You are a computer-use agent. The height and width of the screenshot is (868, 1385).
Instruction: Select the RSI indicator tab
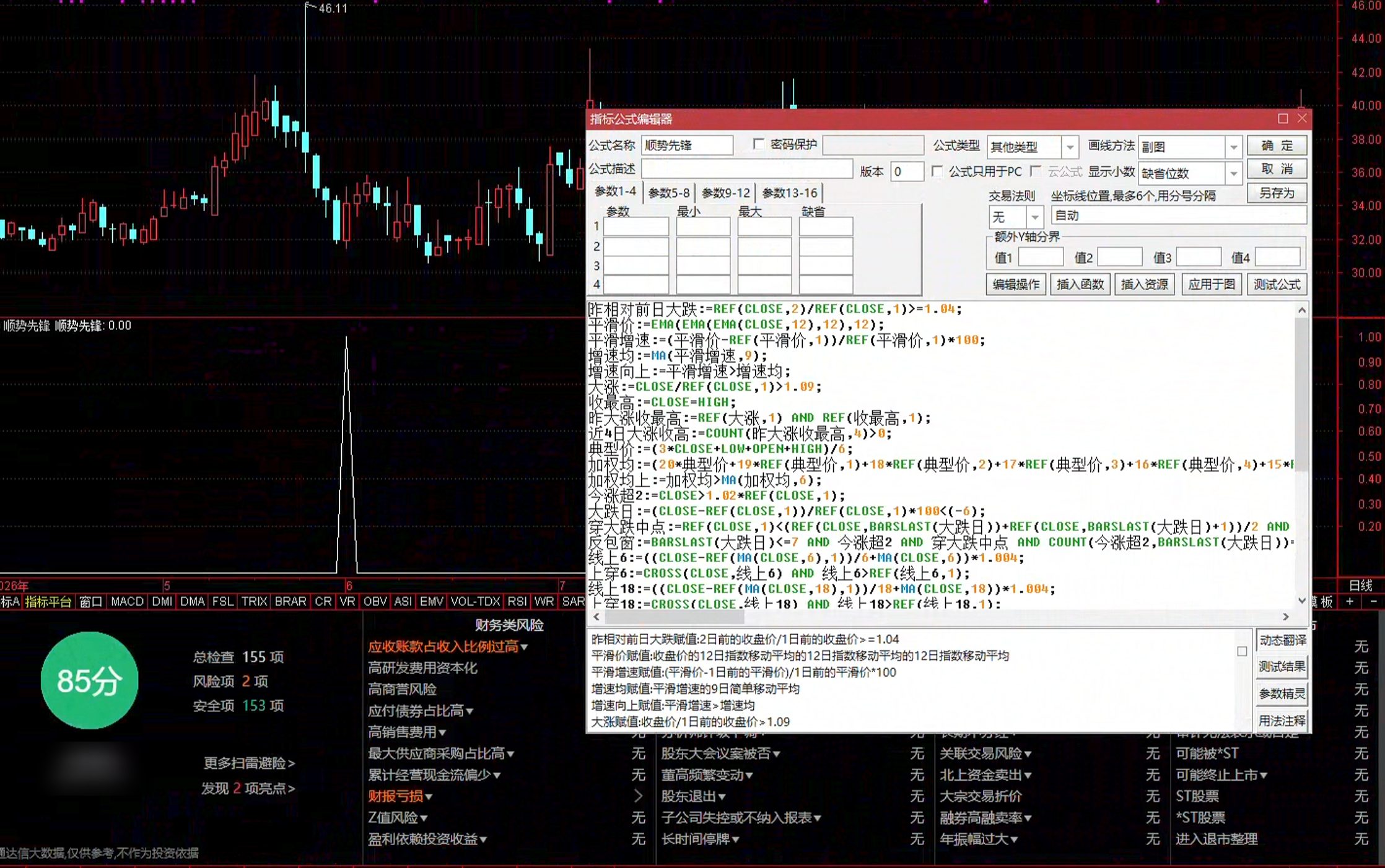click(x=517, y=601)
